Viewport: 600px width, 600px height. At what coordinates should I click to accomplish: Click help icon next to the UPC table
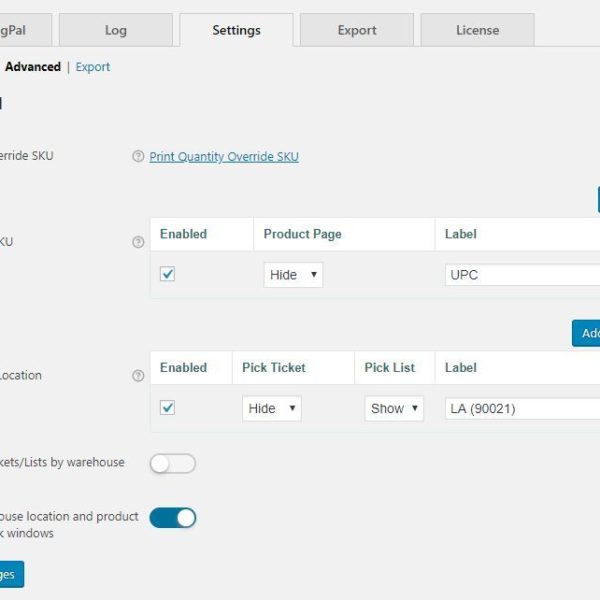[138, 242]
